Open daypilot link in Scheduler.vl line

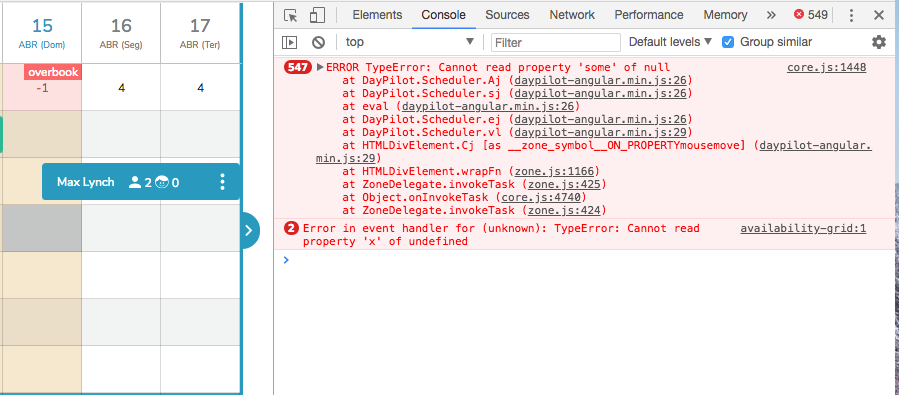[x=600, y=132]
